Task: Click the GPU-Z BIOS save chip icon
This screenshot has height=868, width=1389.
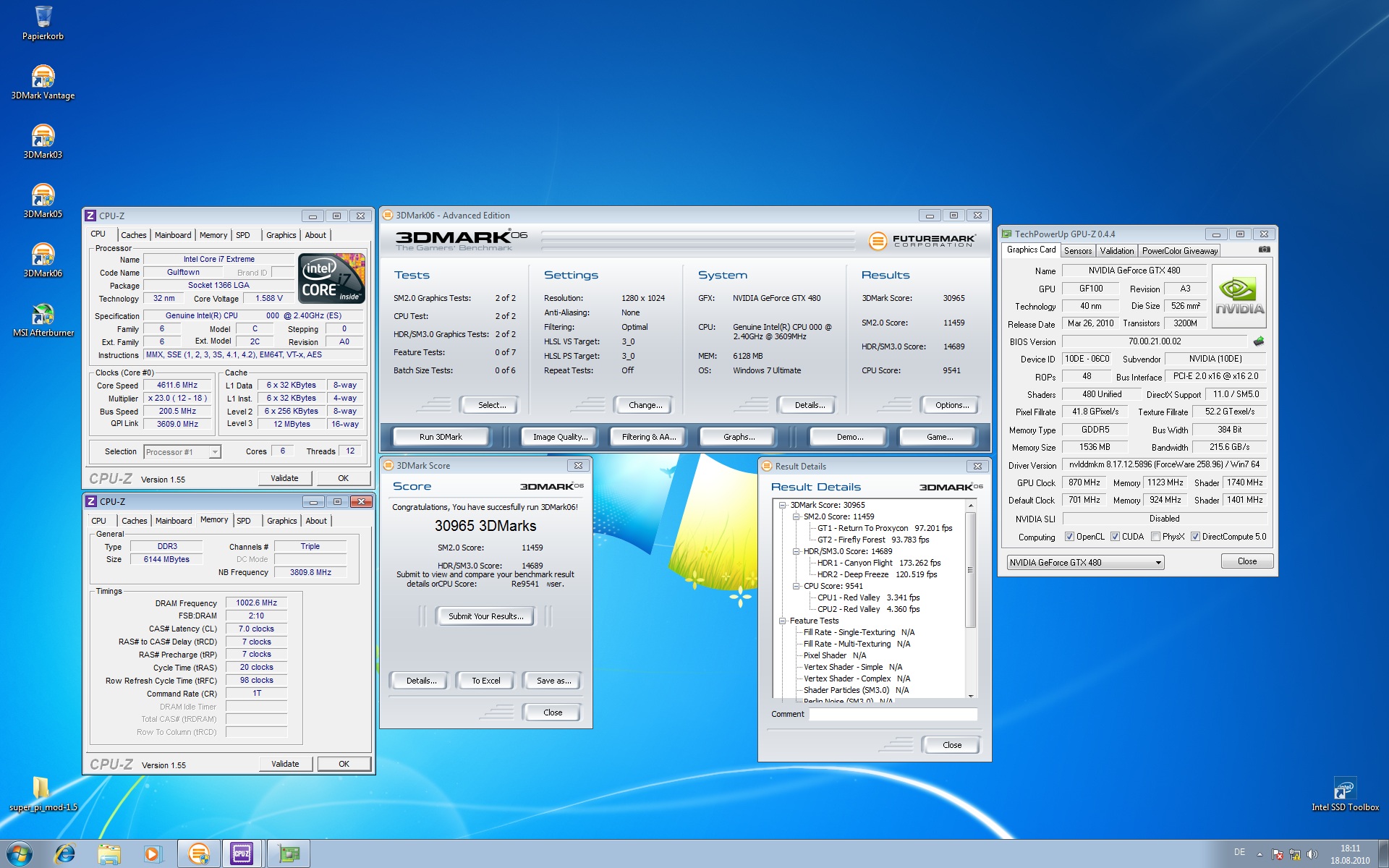Action: click(1259, 341)
